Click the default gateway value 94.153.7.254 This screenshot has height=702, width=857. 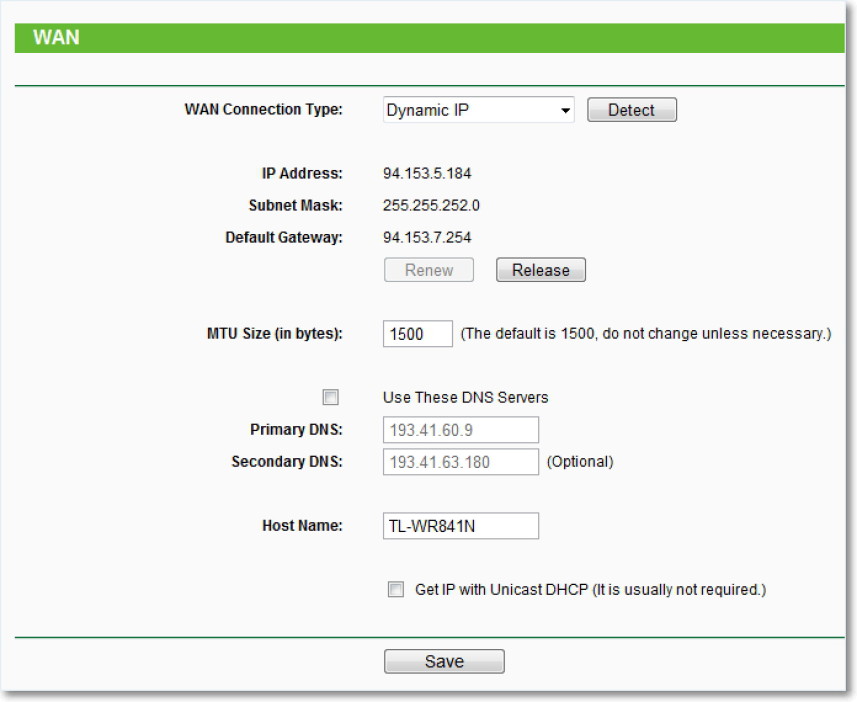[x=427, y=237]
